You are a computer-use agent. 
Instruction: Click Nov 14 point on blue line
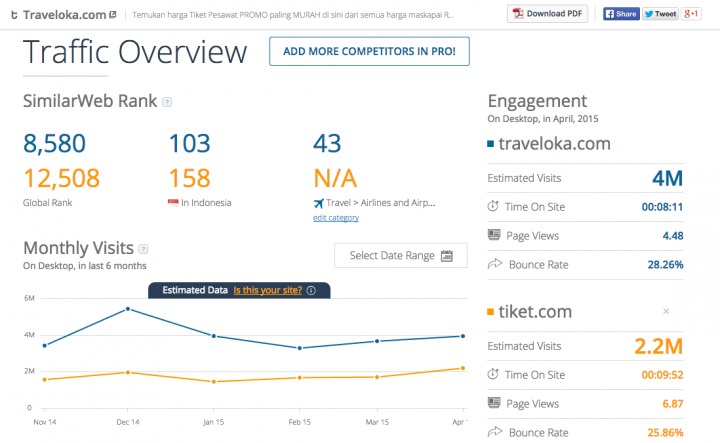tap(45, 345)
